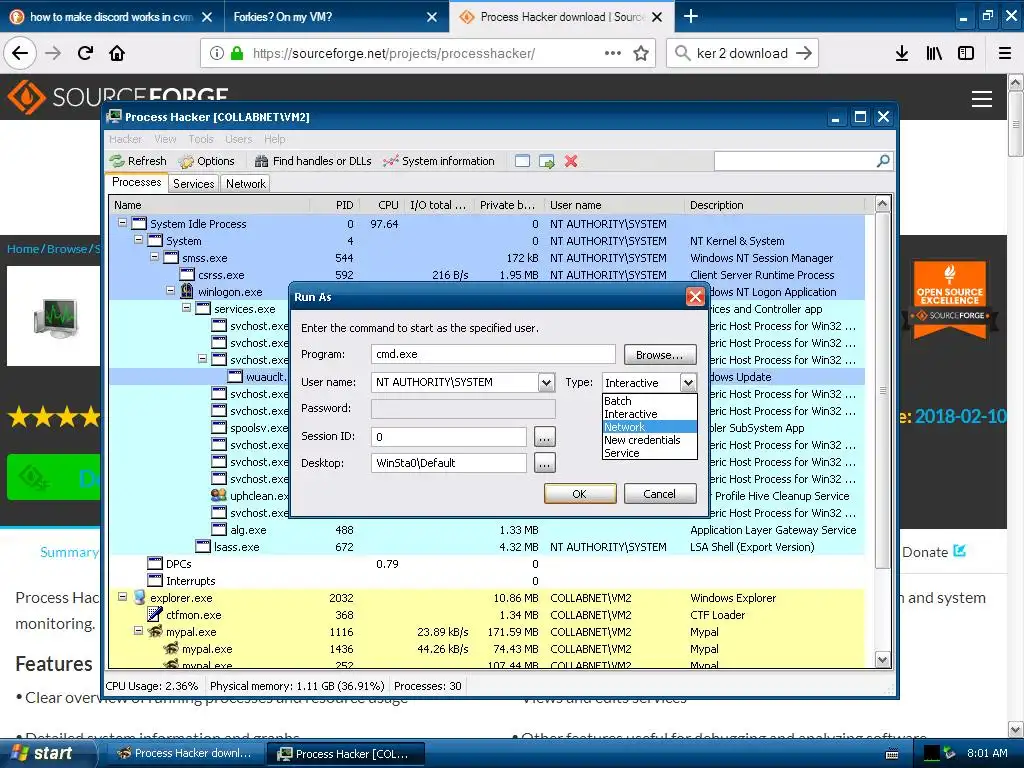The width and height of the screenshot is (1024, 768).
Task: Select the uphclean.exe icon
Action: [219, 496]
